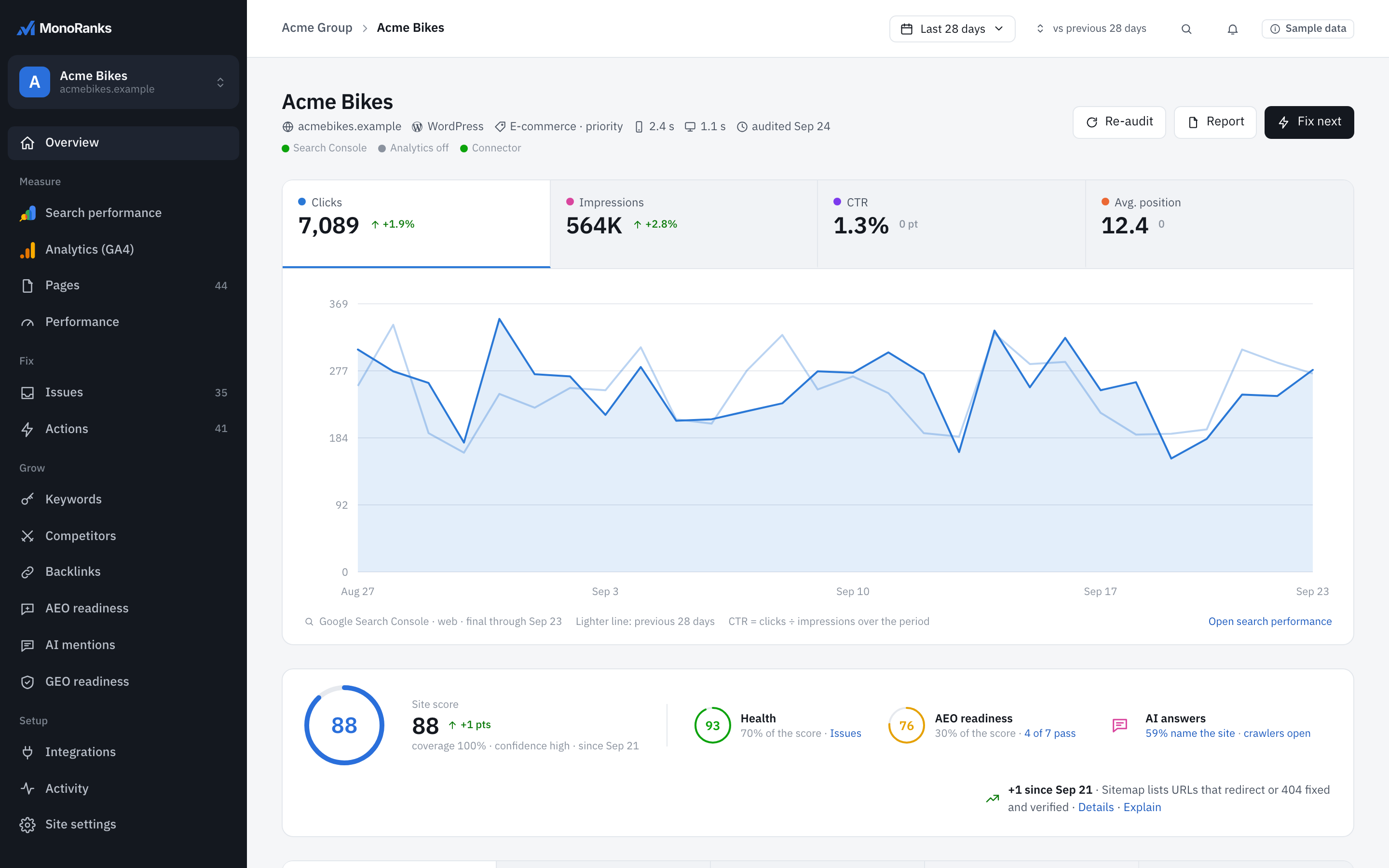
Task: Open Details link in score change note
Action: [x=1096, y=808]
